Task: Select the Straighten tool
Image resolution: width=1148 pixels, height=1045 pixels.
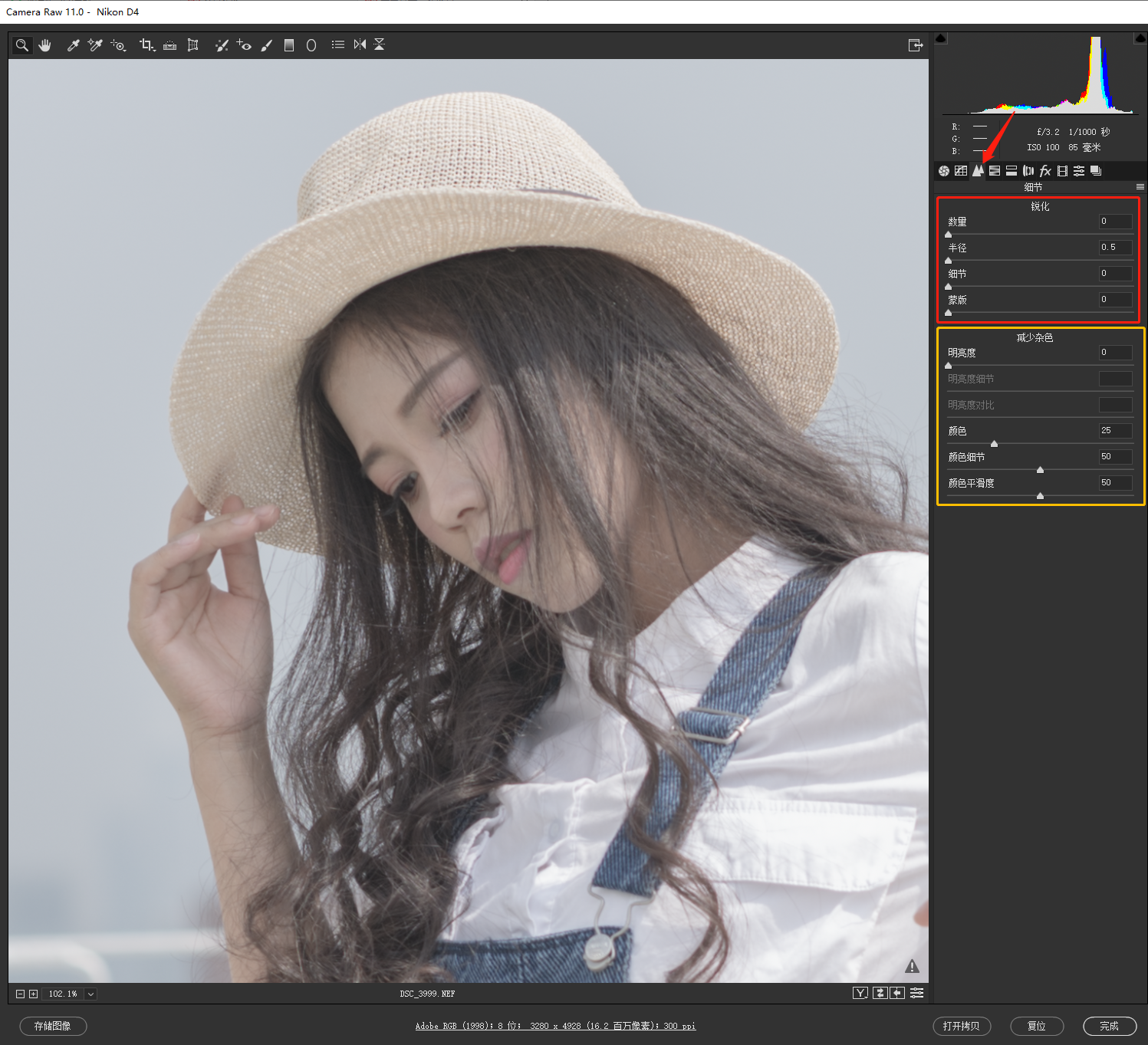Action: click(170, 45)
